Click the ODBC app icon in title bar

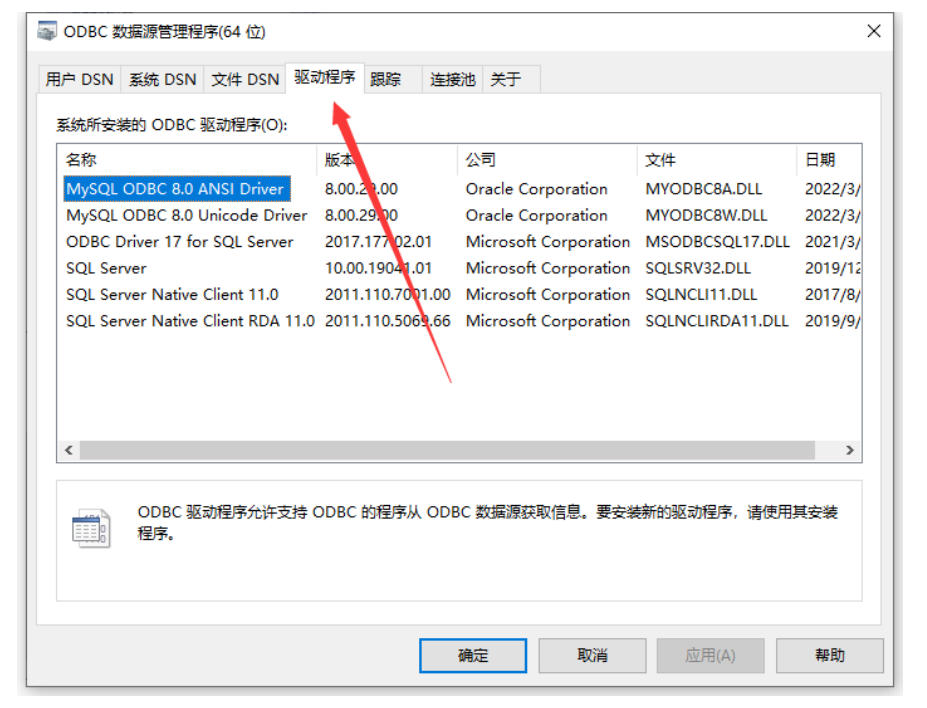tap(47, 32)
